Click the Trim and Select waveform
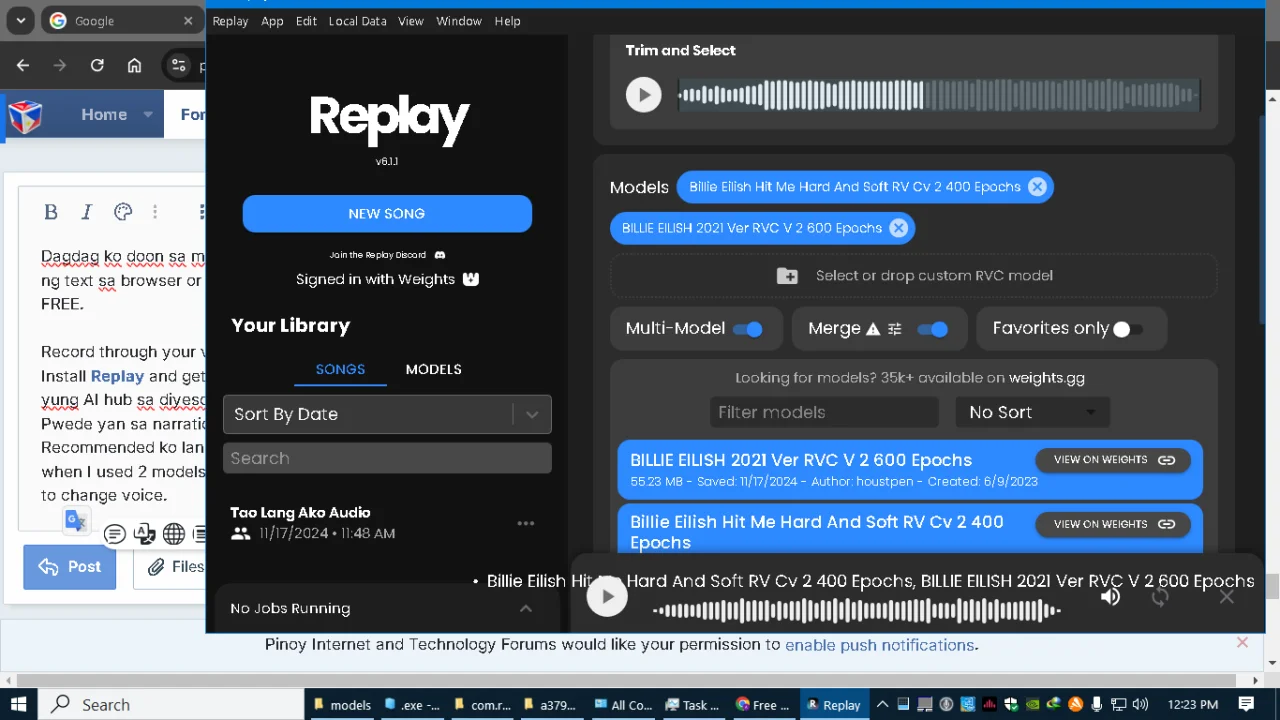Viewport: 1280px width, 720px height. (x=939, y=95)
